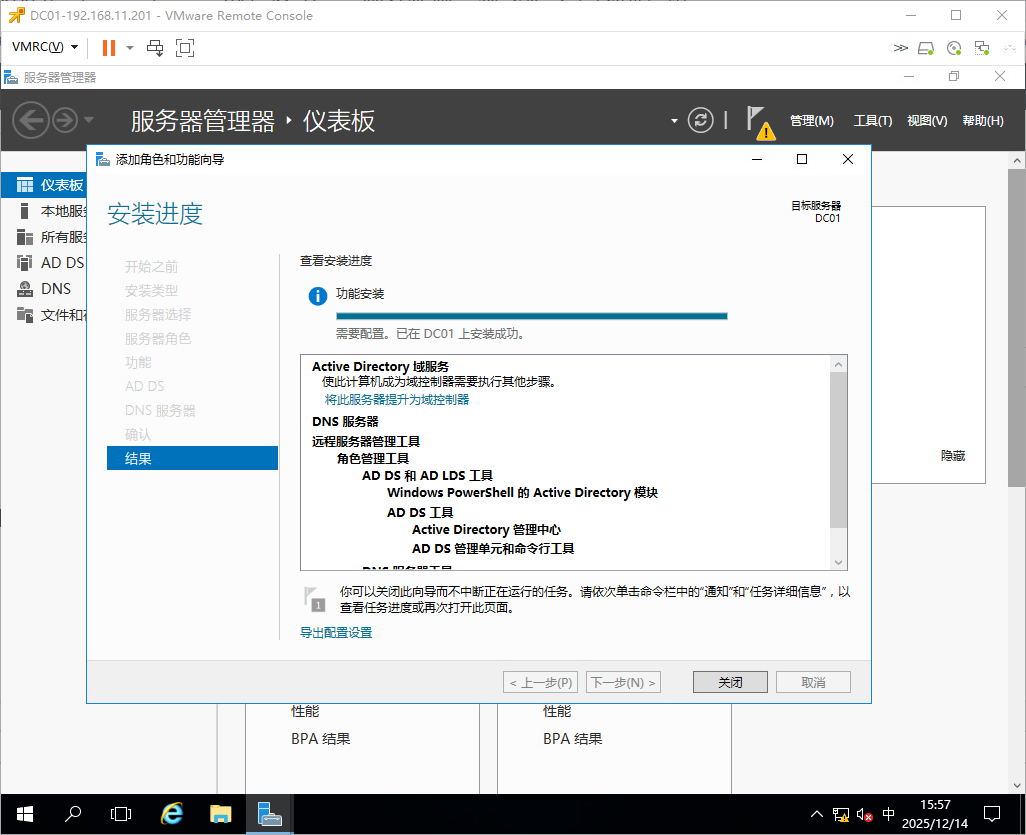Open DNS in the sidebar
The image size is (1026, 835).
coord(44,289)
